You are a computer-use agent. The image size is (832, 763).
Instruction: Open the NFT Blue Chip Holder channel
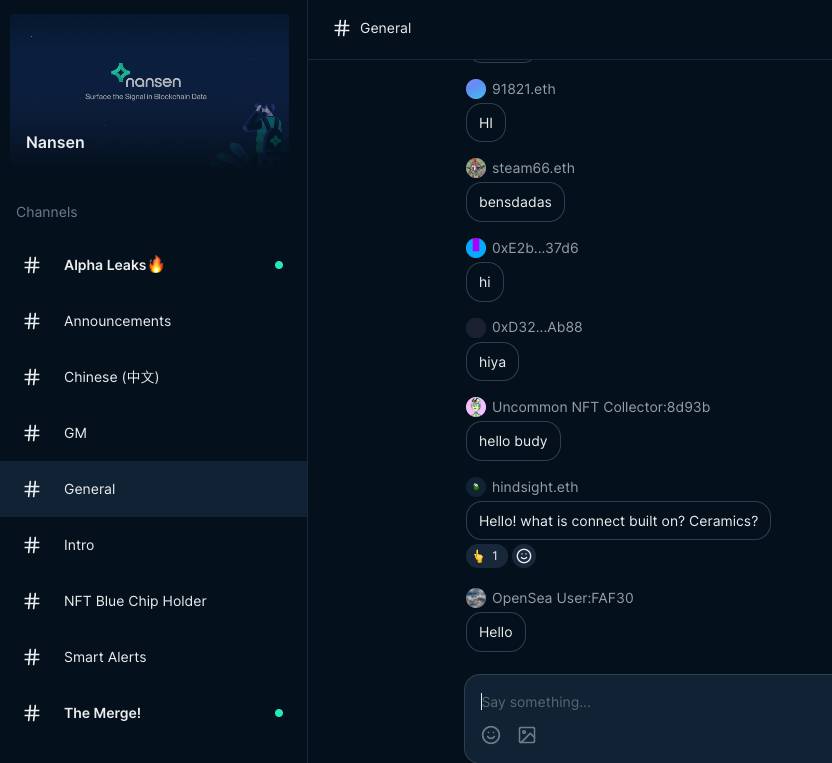pos(135,601)
